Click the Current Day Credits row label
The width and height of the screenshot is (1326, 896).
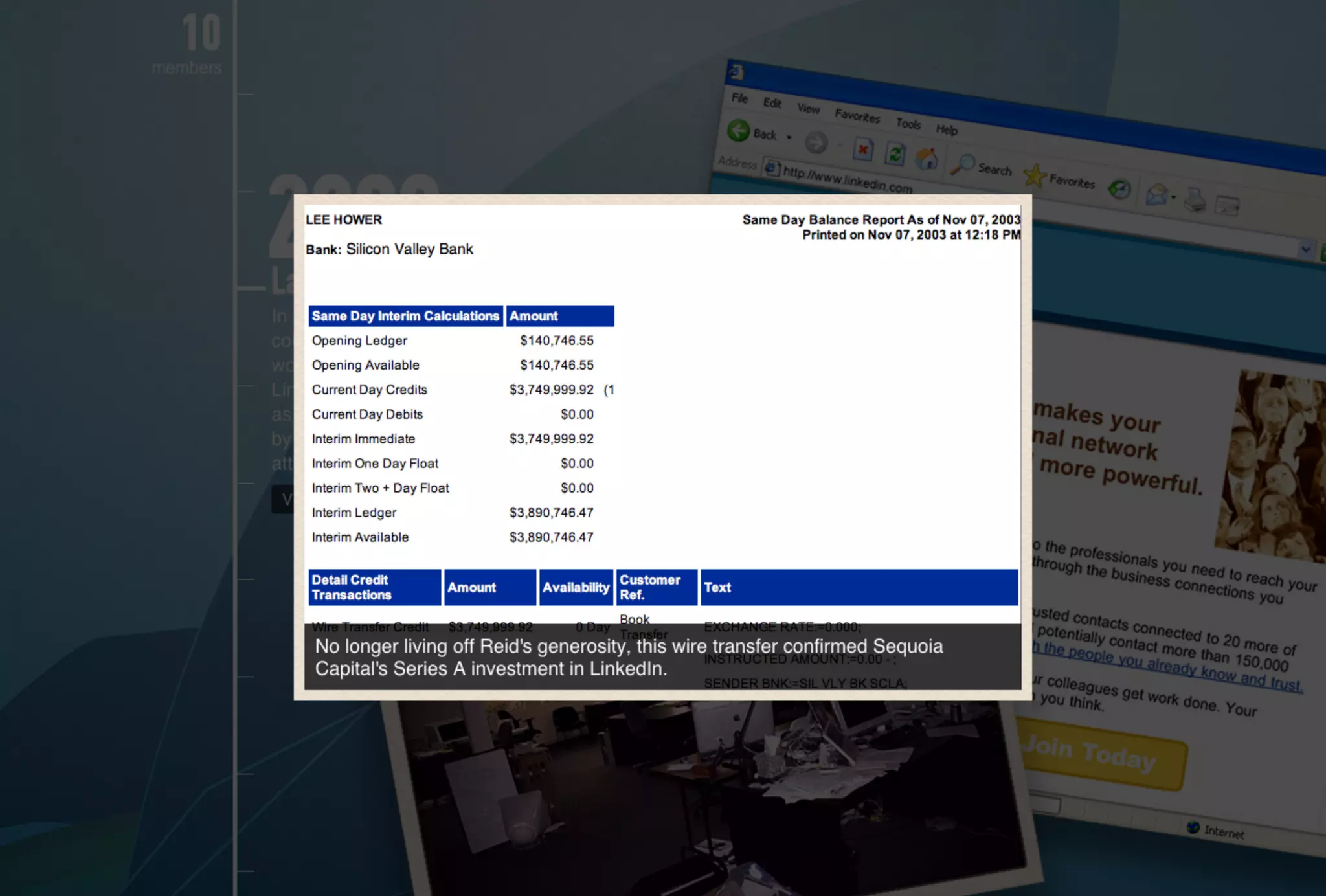click(370, 390)
